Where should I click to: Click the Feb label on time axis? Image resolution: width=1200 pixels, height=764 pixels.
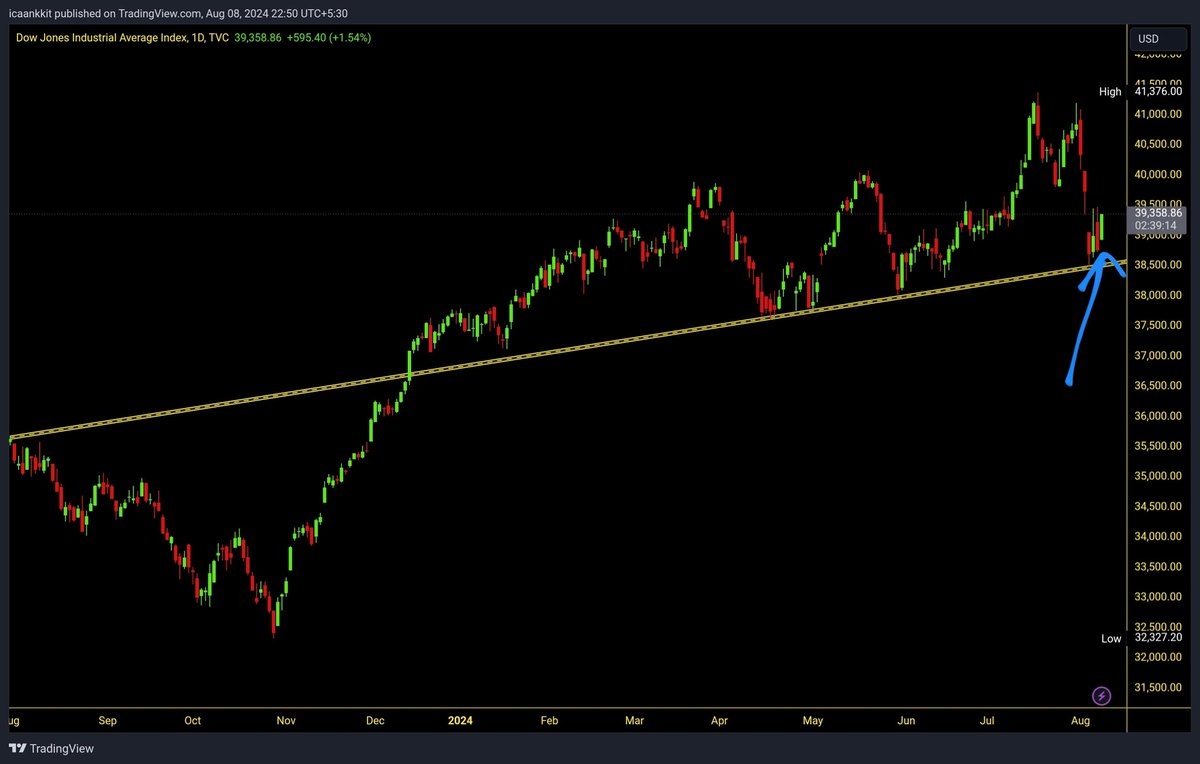[x=549, y=720]
